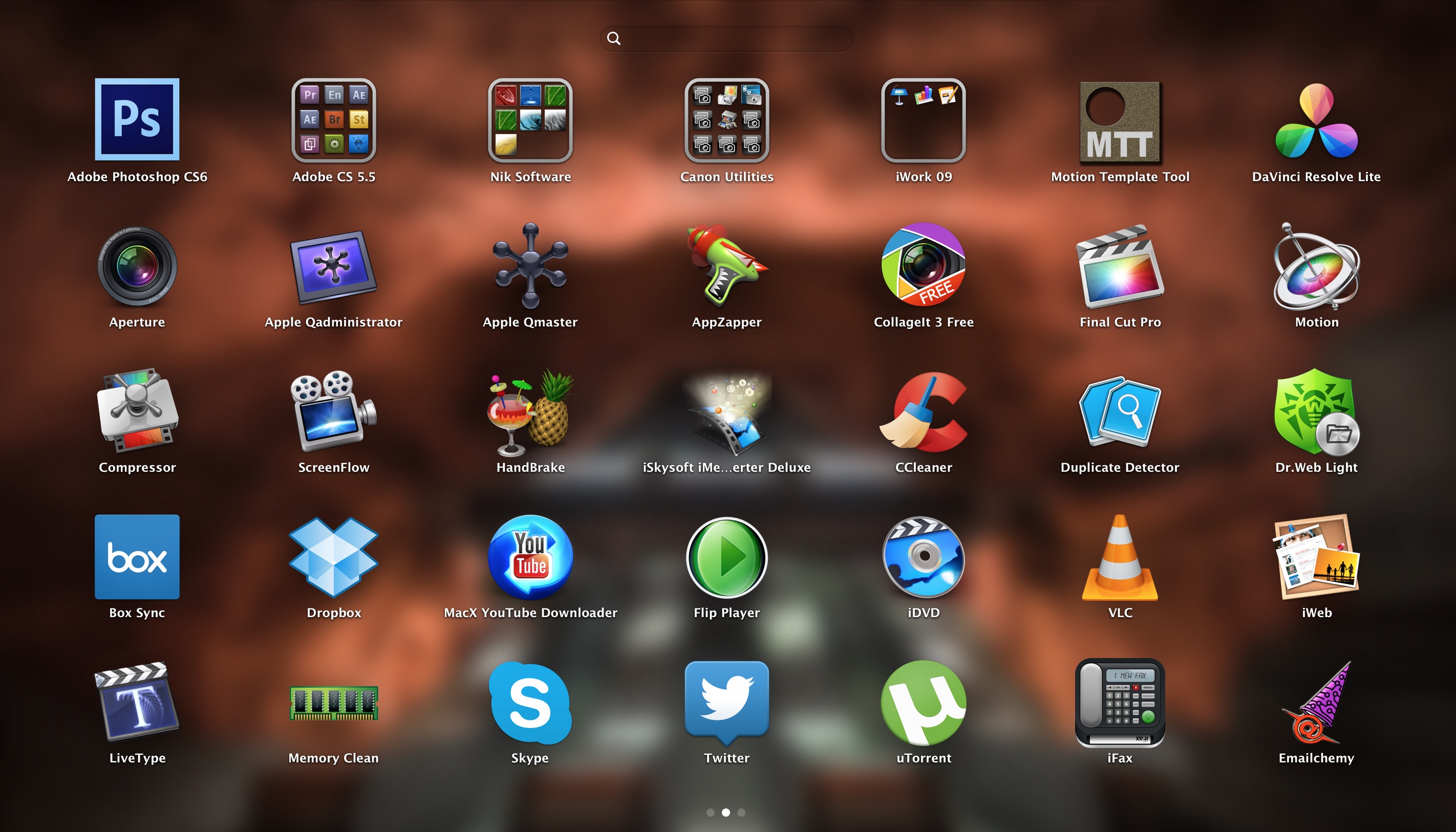1456x832 pixels.
Task: Click the magnifying glass search icon
Action: point(613,38)
